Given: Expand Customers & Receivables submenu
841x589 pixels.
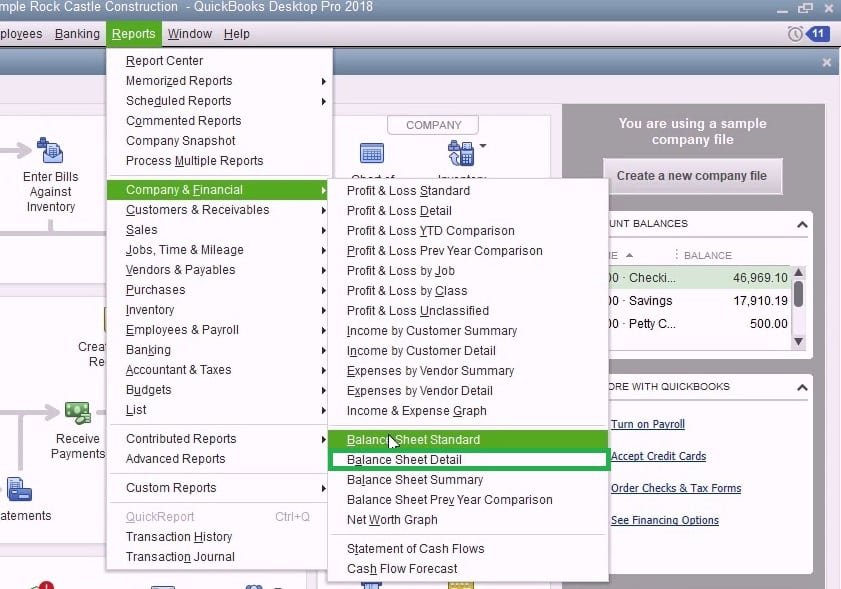Looking at the screenshot, I should (x=323, y=210).
